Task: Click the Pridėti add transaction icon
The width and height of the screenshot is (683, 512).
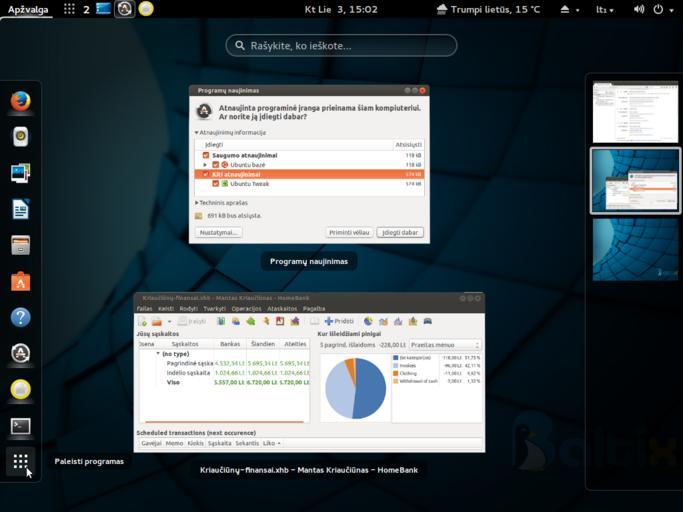Action: coord(339,321)
